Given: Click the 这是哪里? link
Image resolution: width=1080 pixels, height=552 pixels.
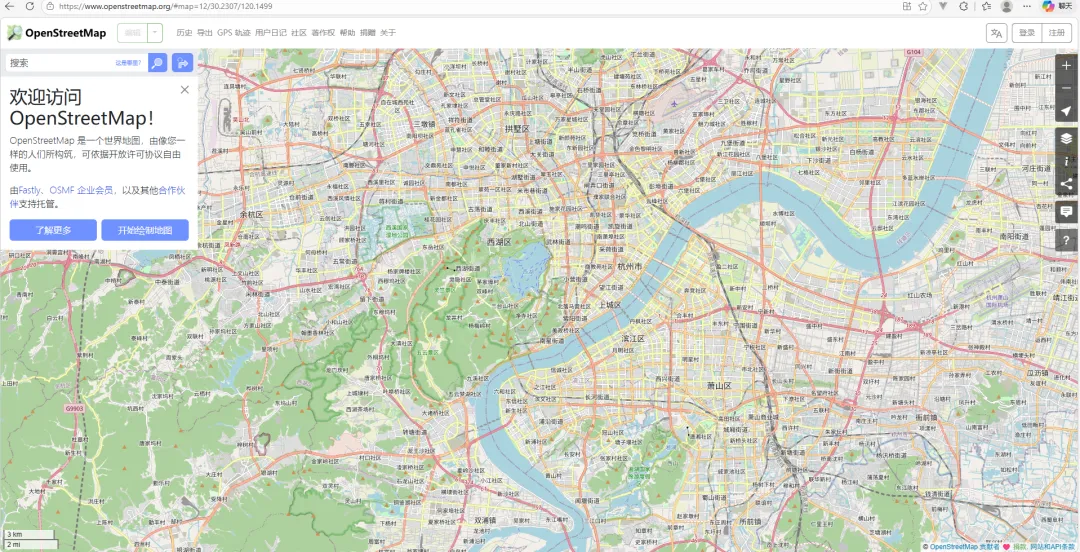Looking at the screenshot, I should coord(128,63).
